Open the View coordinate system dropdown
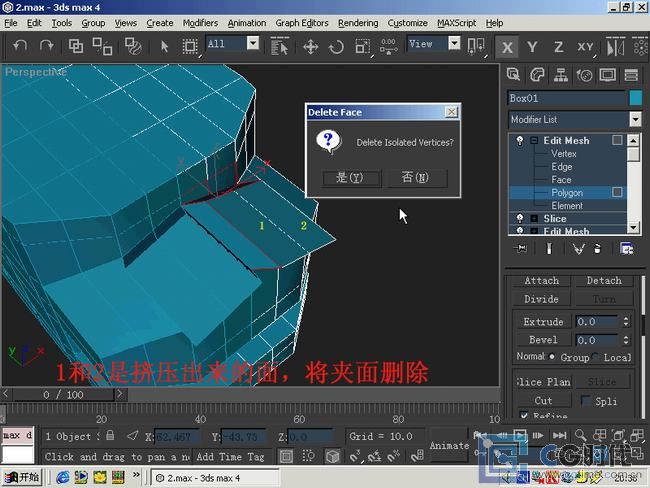Image resolution: width=650 pixels, height=488 pixels. 454,43
